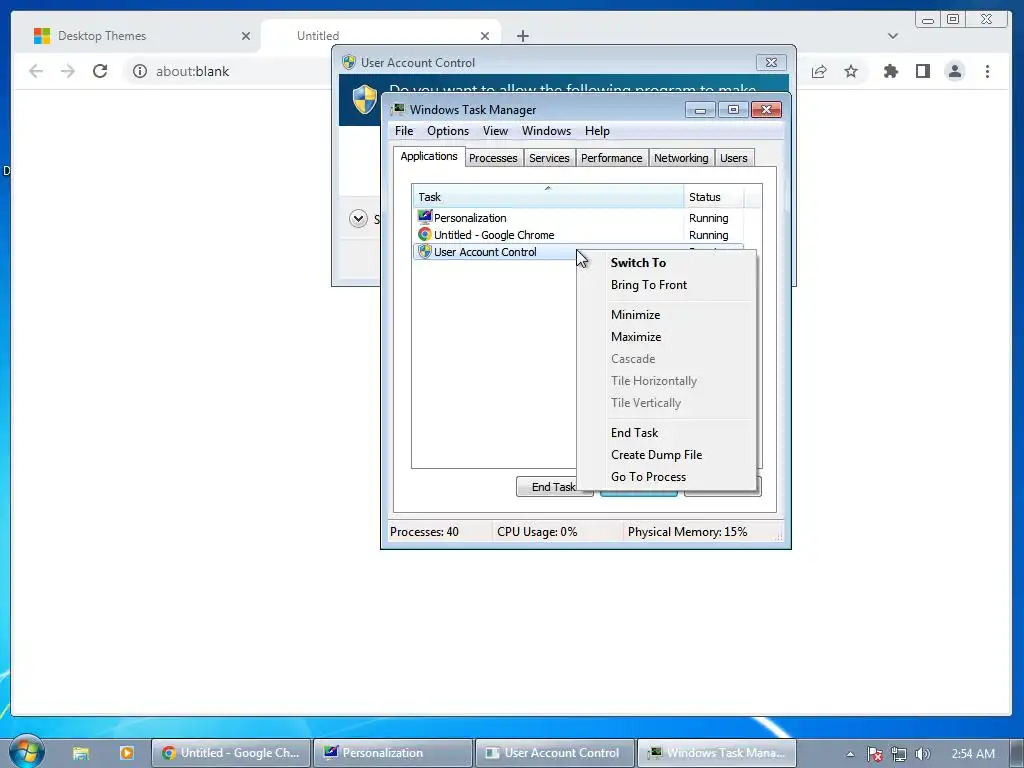
Task: Open the Help menu in Task Manager
Action: click(597, 131)
